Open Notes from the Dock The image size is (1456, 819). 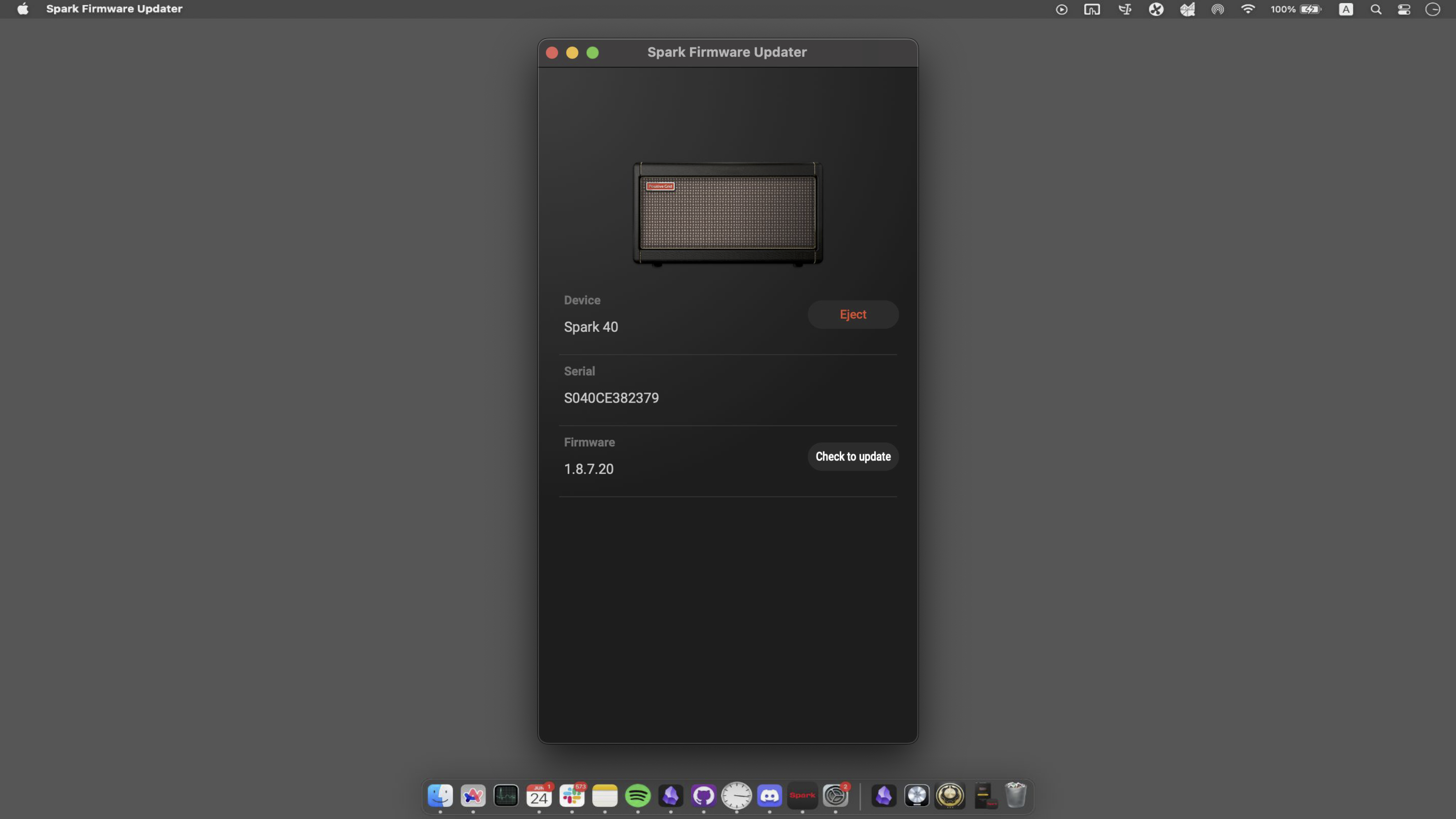605,796
